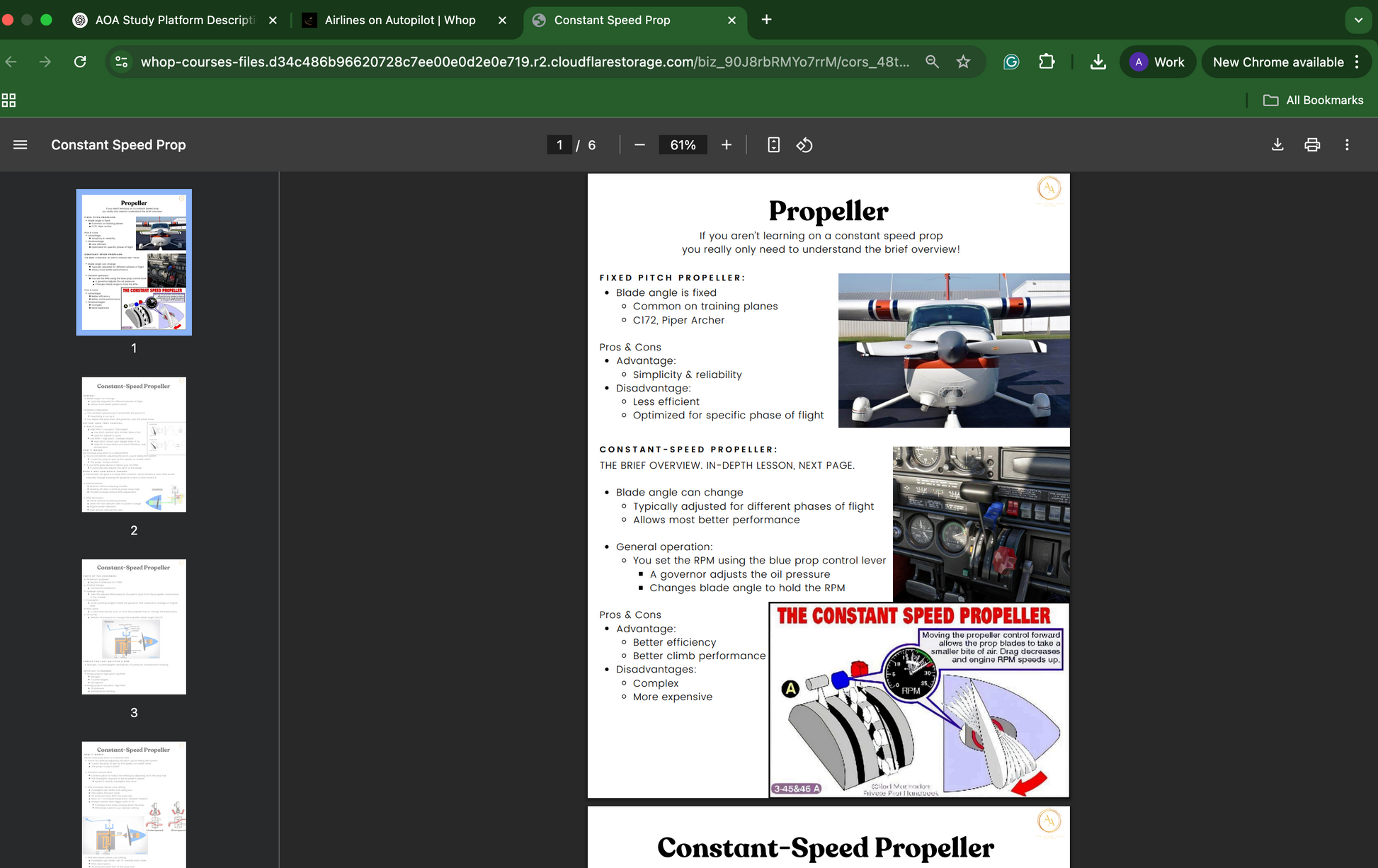Screen dimensions: 1378x868
Task: Click the cockpit prop lever photo
Action: (x=981, y=524)
